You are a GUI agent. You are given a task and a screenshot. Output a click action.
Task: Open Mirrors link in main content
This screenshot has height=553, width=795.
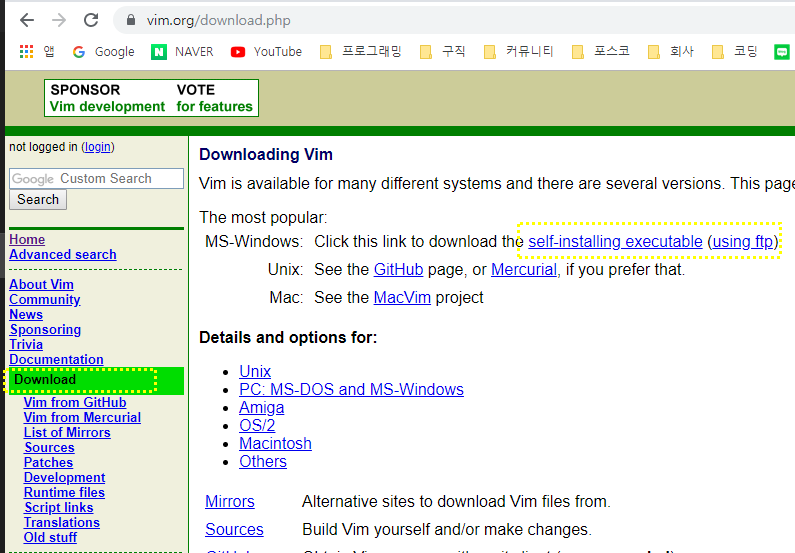tap(230, 502)
